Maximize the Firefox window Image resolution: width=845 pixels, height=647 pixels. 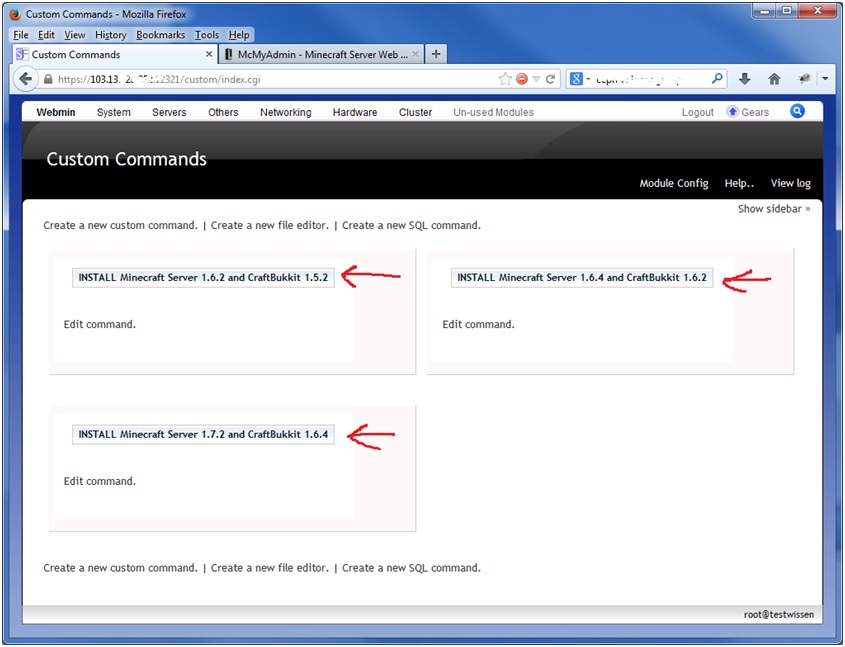click(x=787, y=11)
